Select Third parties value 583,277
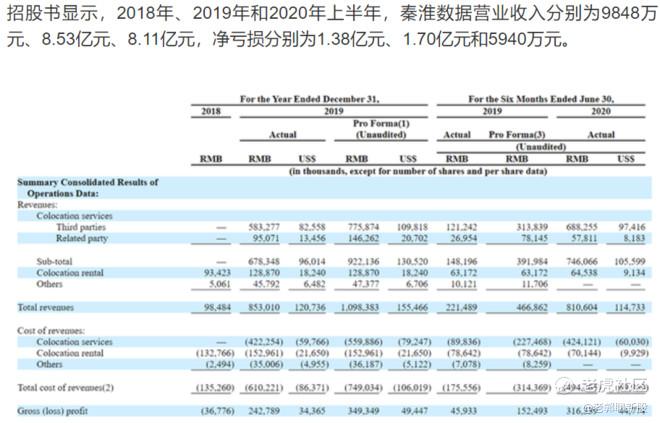660x423 pixels. tap(264, 227)
